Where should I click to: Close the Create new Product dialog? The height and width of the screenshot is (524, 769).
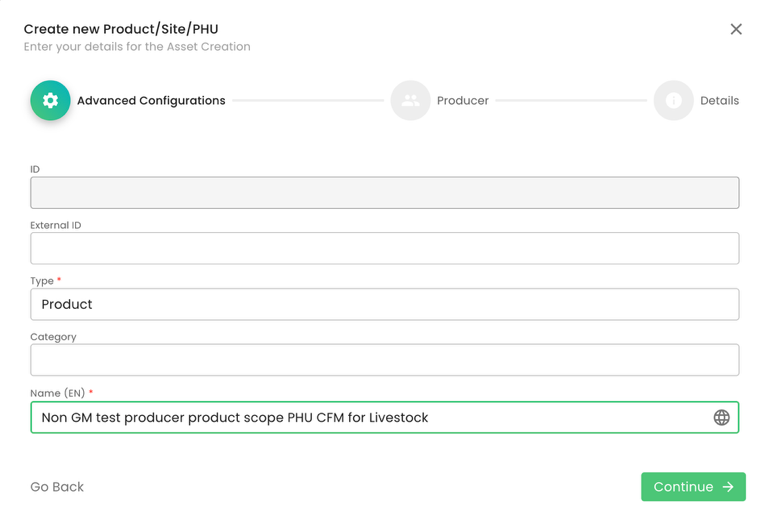(736, 29)
